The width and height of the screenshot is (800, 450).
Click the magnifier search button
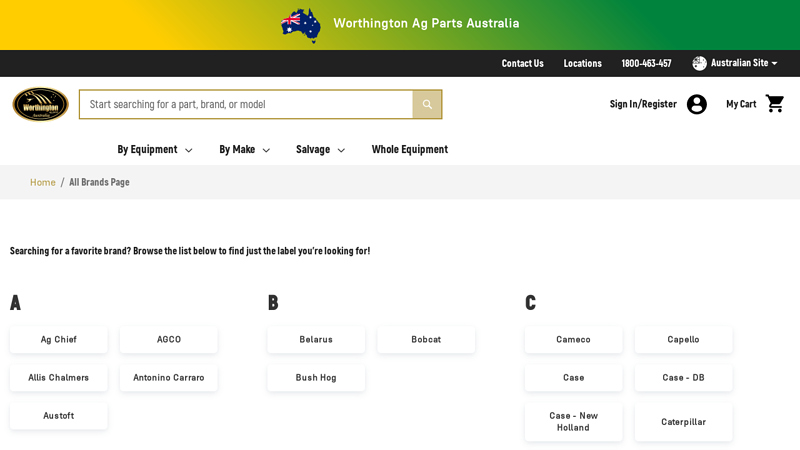[x=427, y=105]
